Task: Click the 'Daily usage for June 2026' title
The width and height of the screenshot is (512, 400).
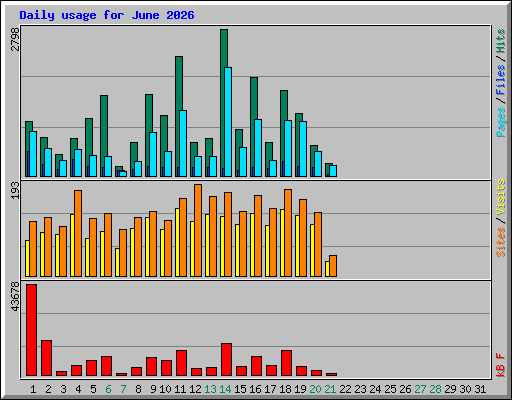Action: 107,15
